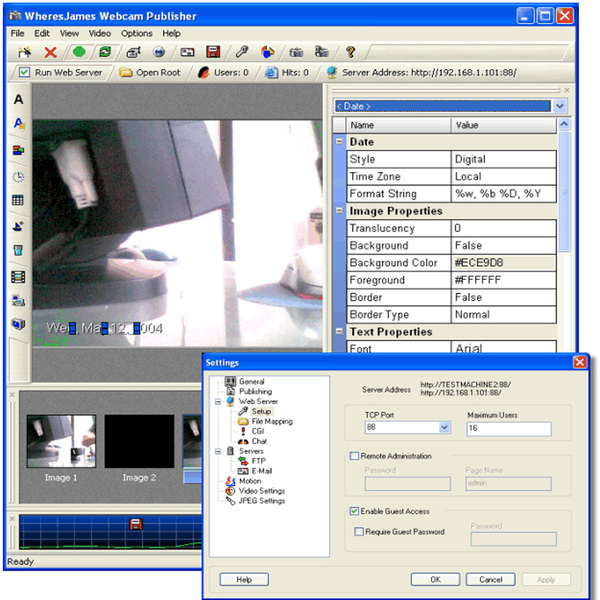
Task: Select the sailboat image tool in sidebar
Action: [x=18, y=226]
